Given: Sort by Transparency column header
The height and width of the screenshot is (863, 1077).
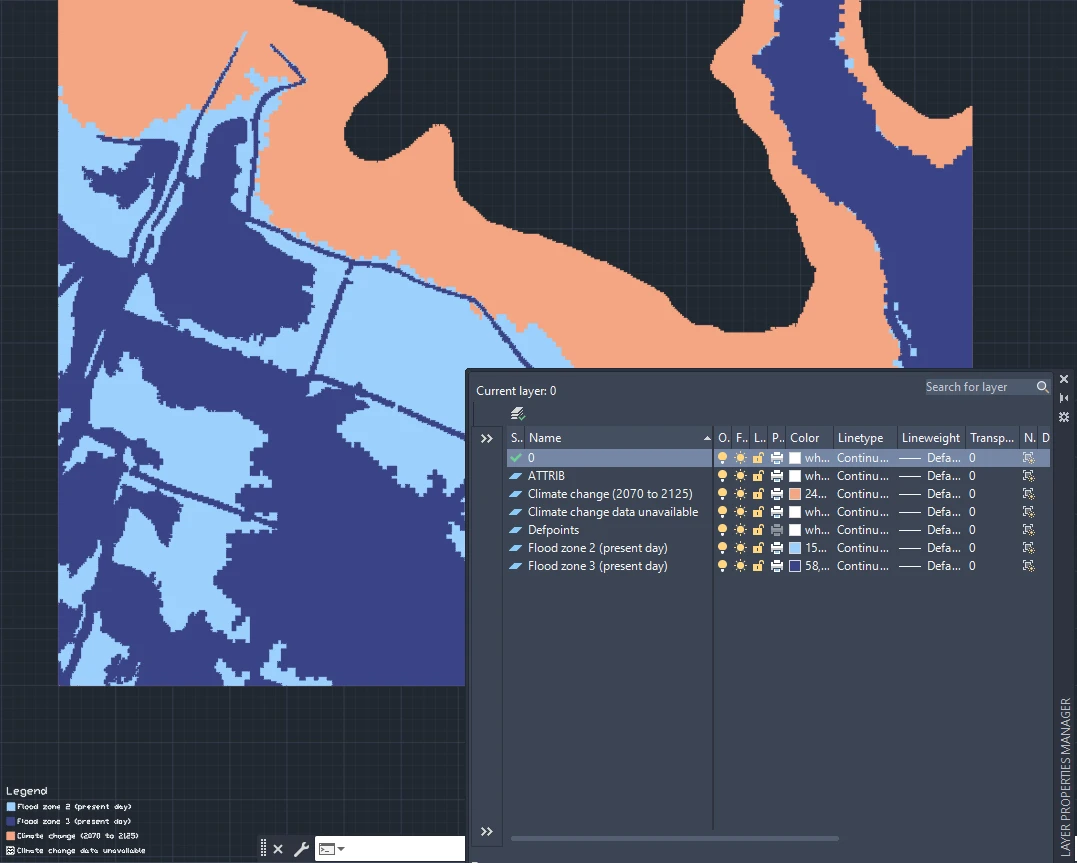Looking at the screenshot, I should 992,438.
